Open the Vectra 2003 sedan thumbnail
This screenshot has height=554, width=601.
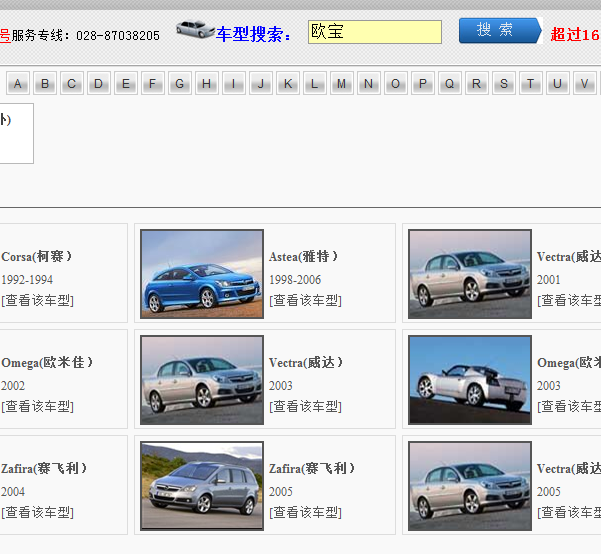(x=202, y=380)
